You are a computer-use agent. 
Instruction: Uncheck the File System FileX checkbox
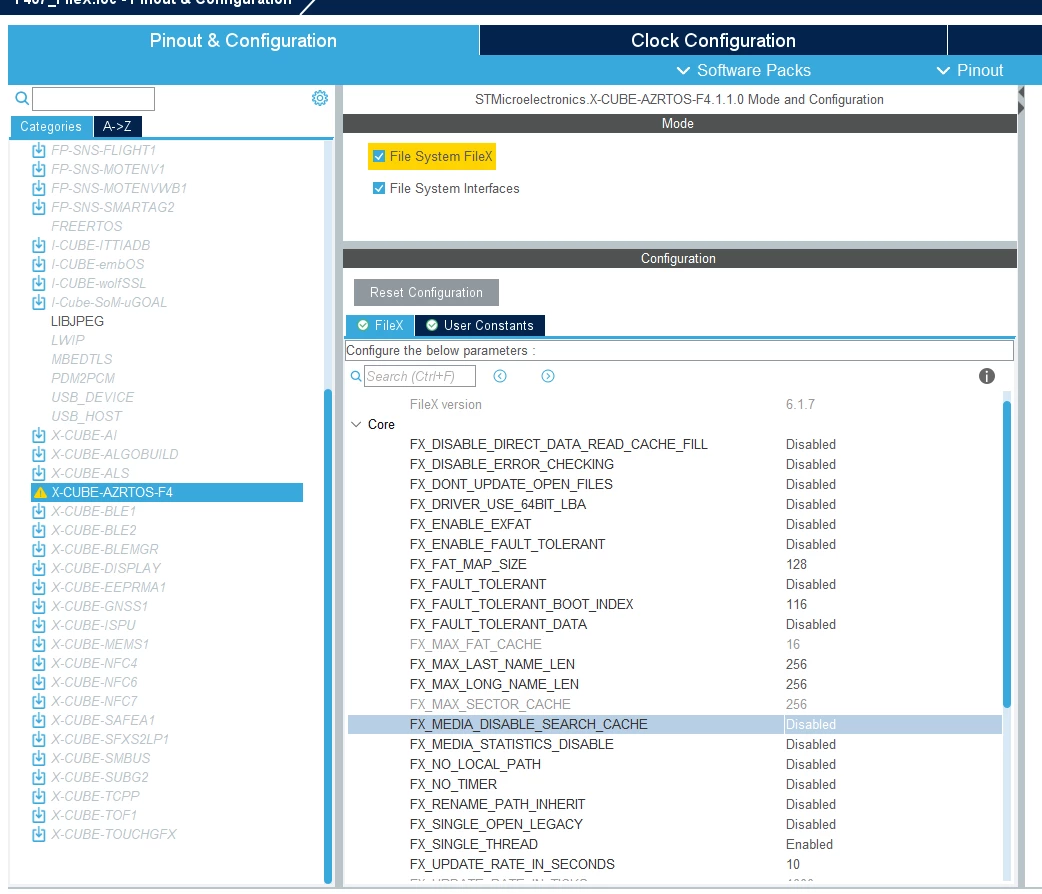coord(379,156)
